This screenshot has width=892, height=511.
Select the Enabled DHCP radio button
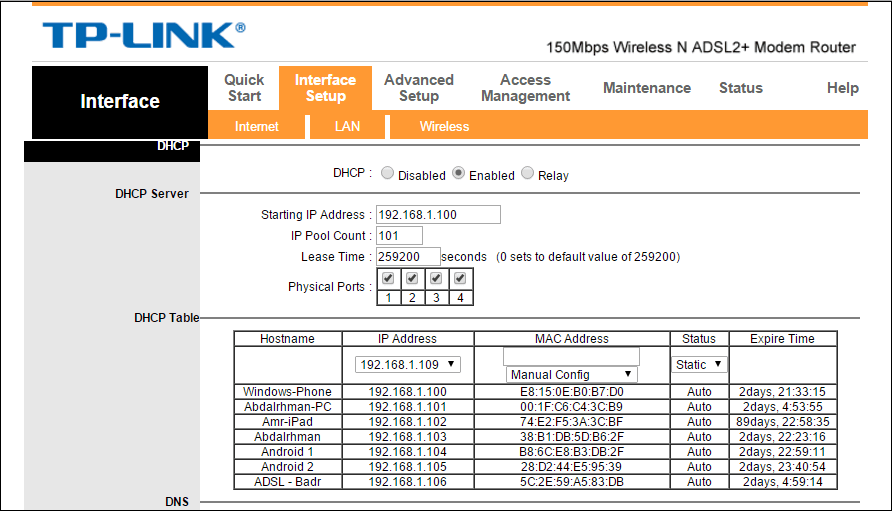[459, 173]
